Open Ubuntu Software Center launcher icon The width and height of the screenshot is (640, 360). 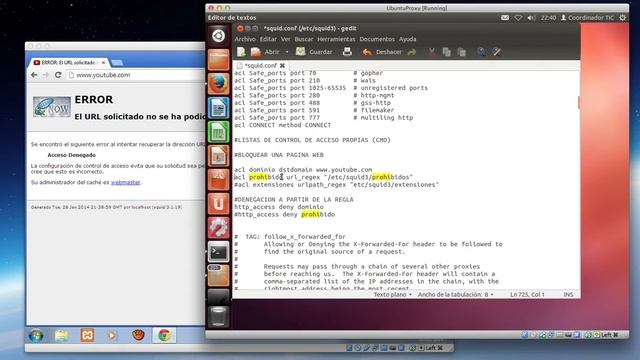(x=218, y=180)
